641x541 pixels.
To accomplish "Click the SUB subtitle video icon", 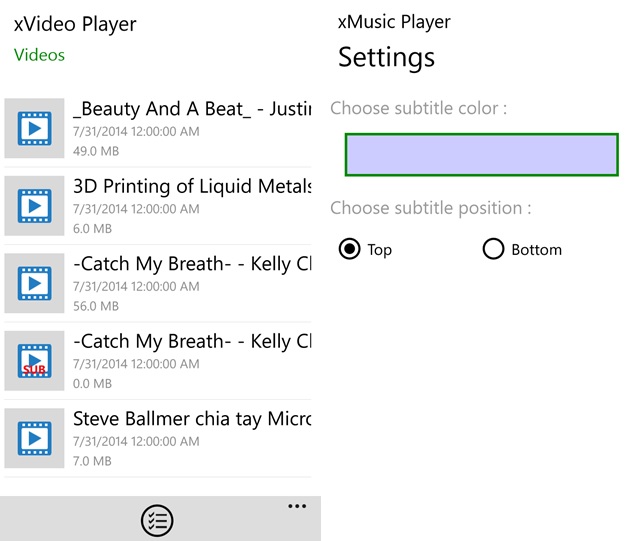I will click(34, 360).
